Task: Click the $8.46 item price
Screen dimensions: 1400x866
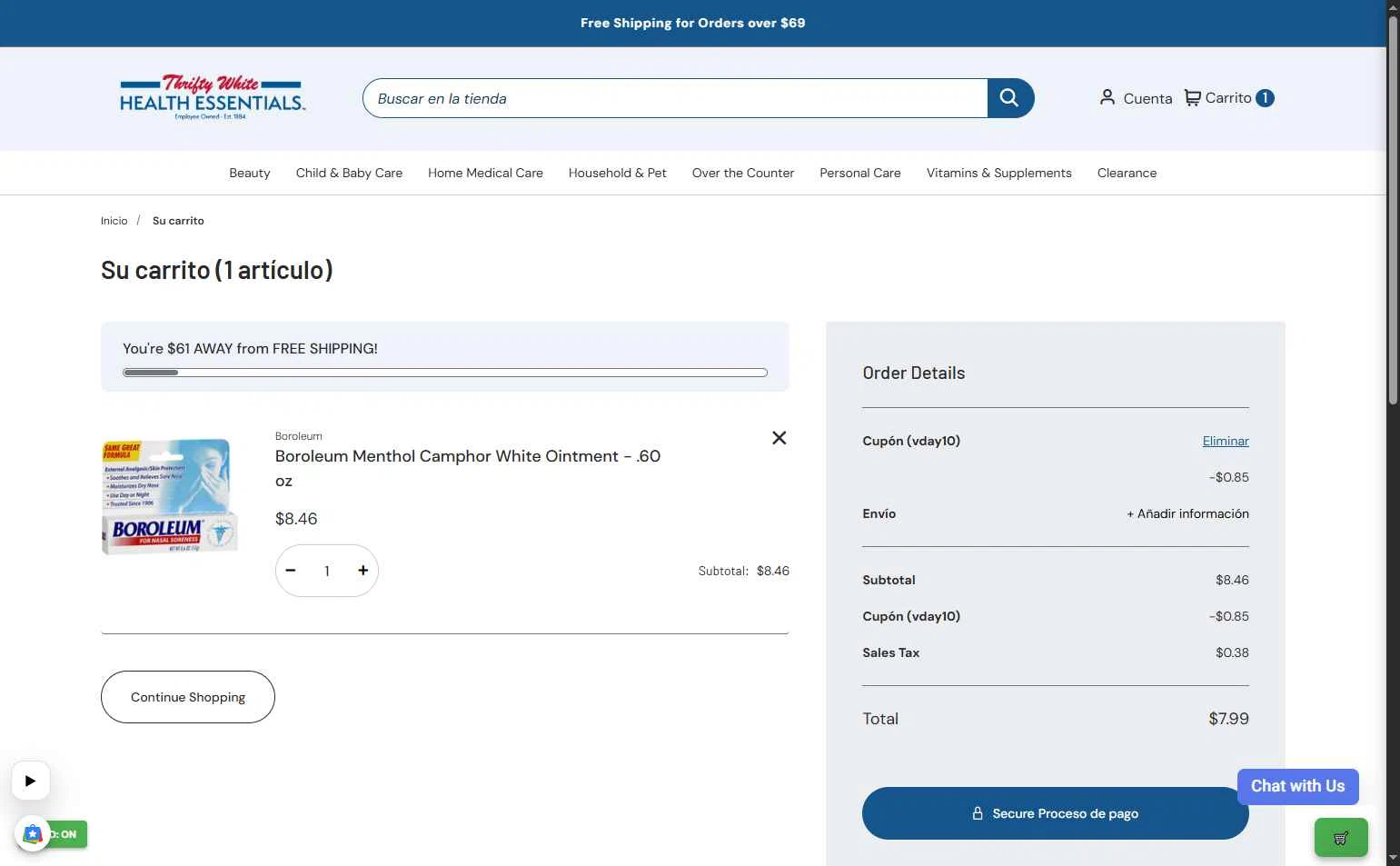Action: 296,519
